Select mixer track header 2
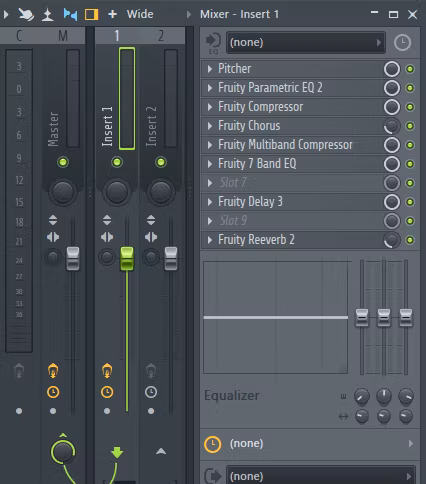Screen dimensions: 426x484 tap(161, 36)
